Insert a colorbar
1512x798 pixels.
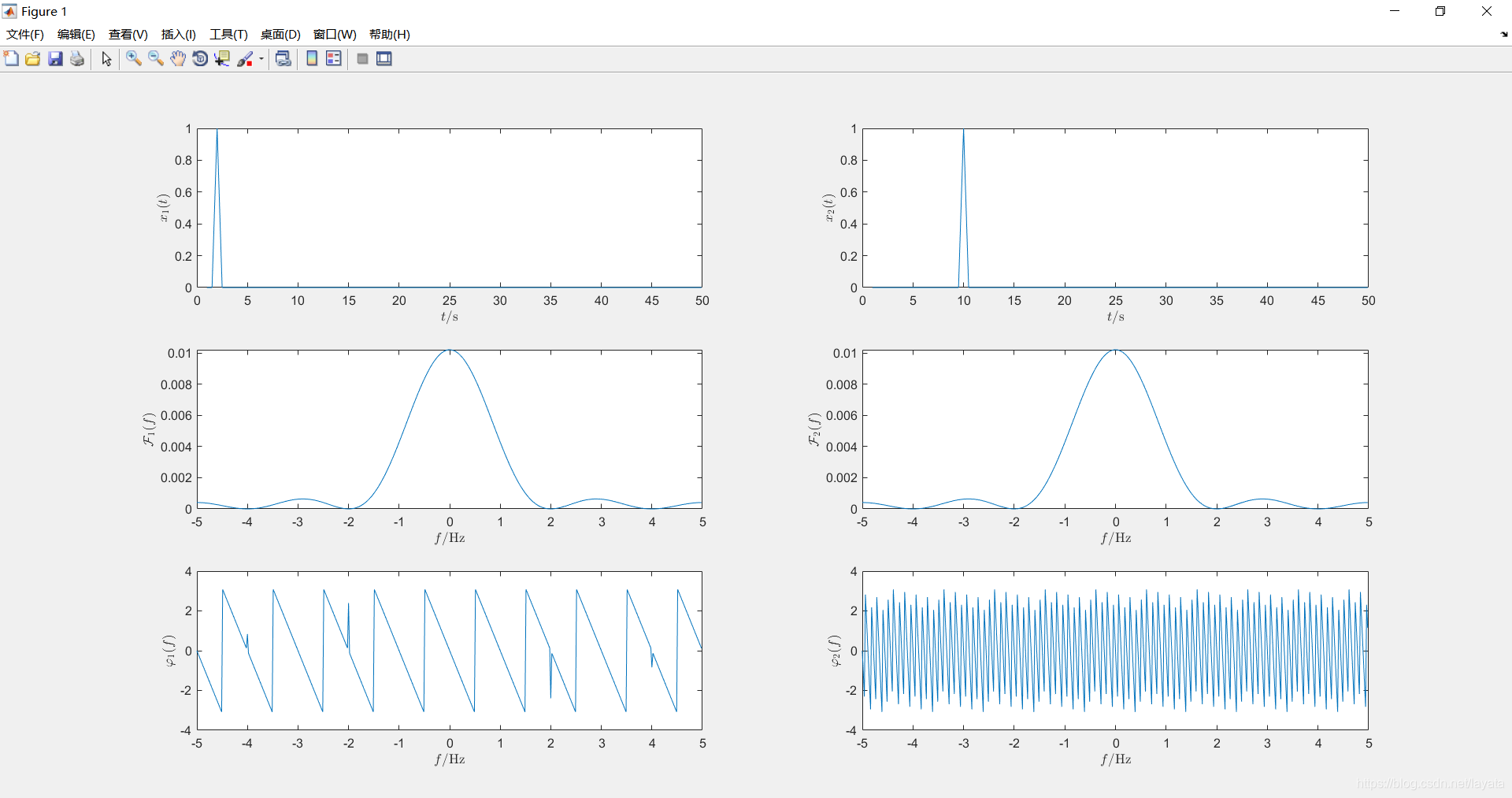click(x=312, y=59)
